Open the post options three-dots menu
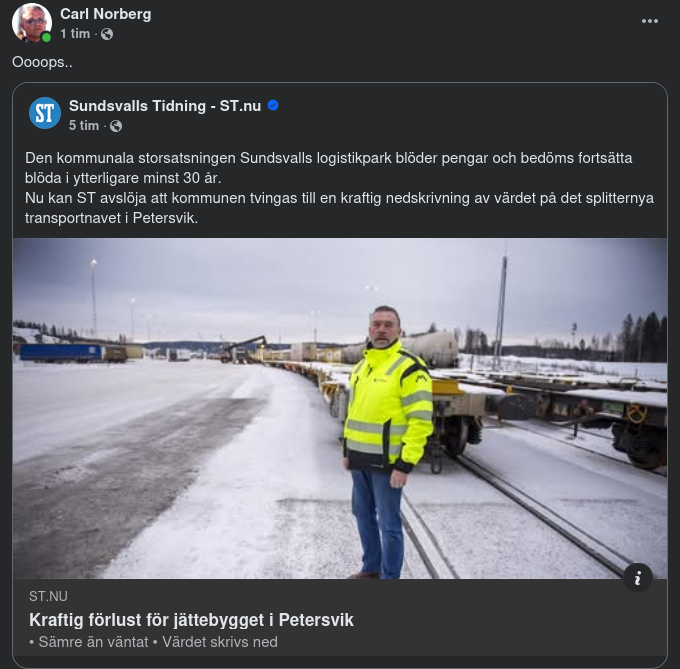The width and height of the screenshot is (680, 669). 650,21
